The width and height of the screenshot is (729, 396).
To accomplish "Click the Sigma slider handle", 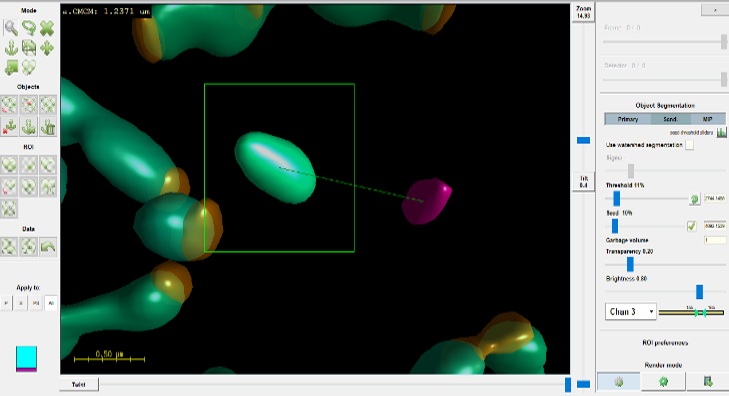I will 630,171.
